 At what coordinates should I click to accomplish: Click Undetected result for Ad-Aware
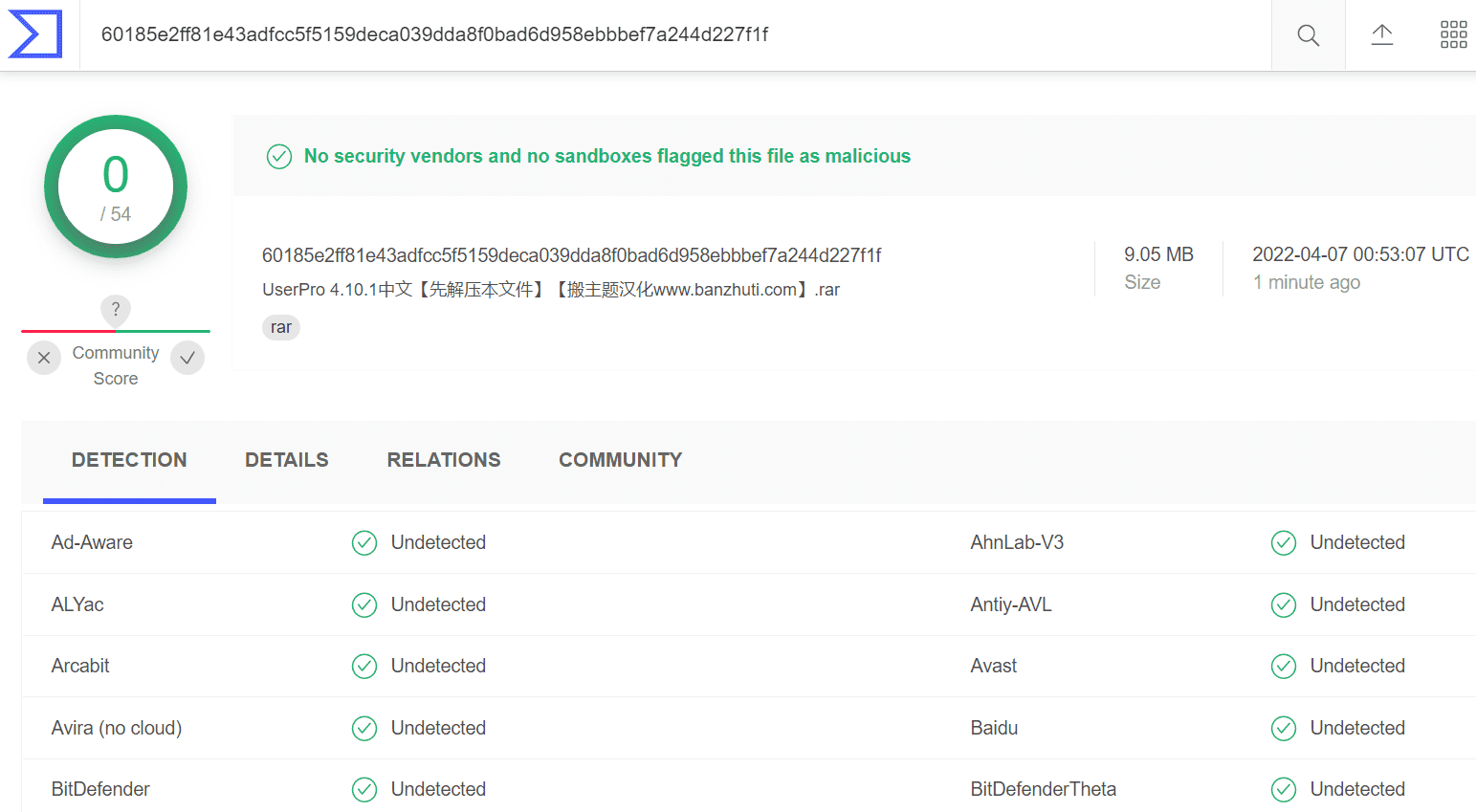438,542
